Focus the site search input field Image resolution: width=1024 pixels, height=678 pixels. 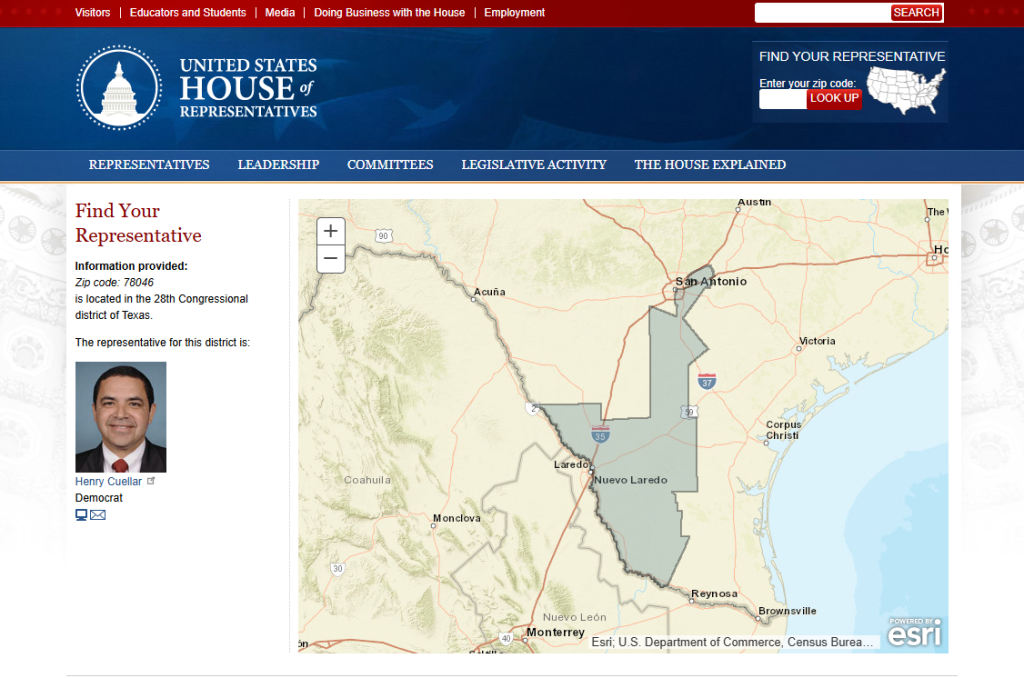[823, 12]
